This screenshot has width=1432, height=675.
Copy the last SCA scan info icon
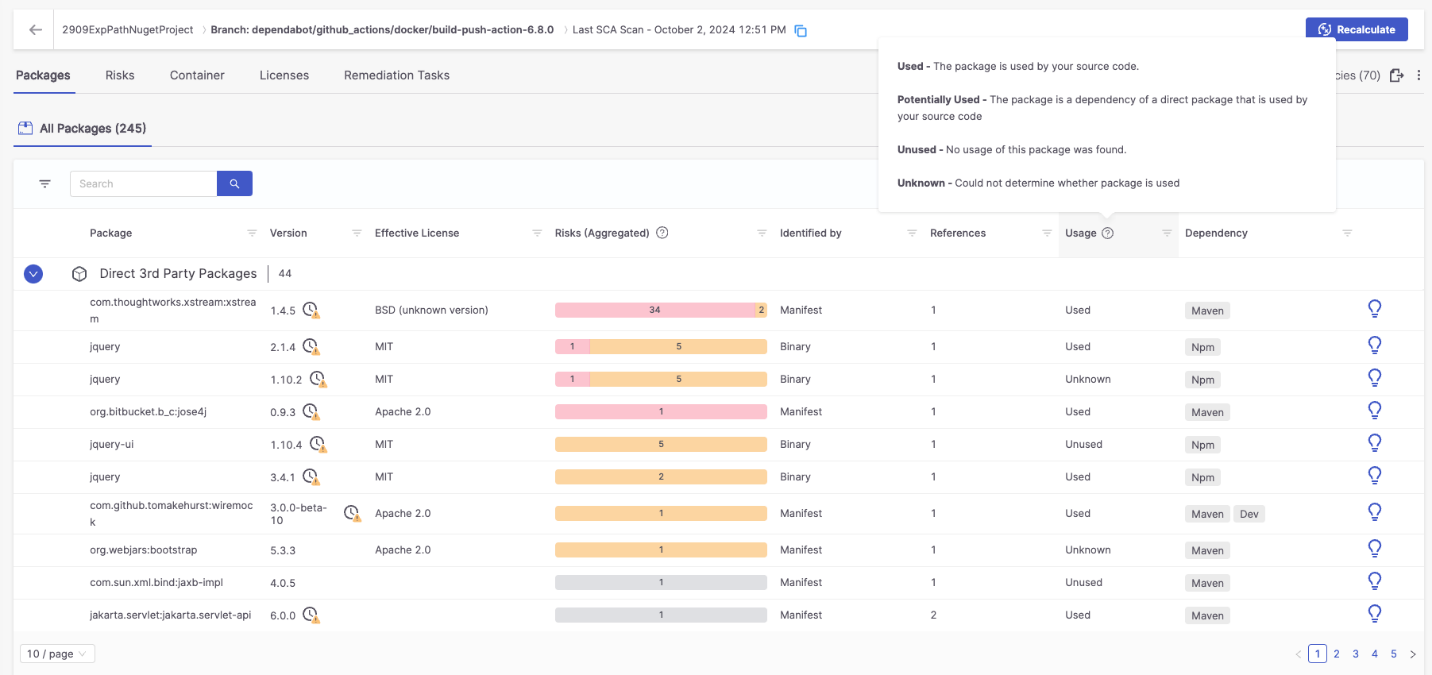pyautogui.click(x=801, y=31)
